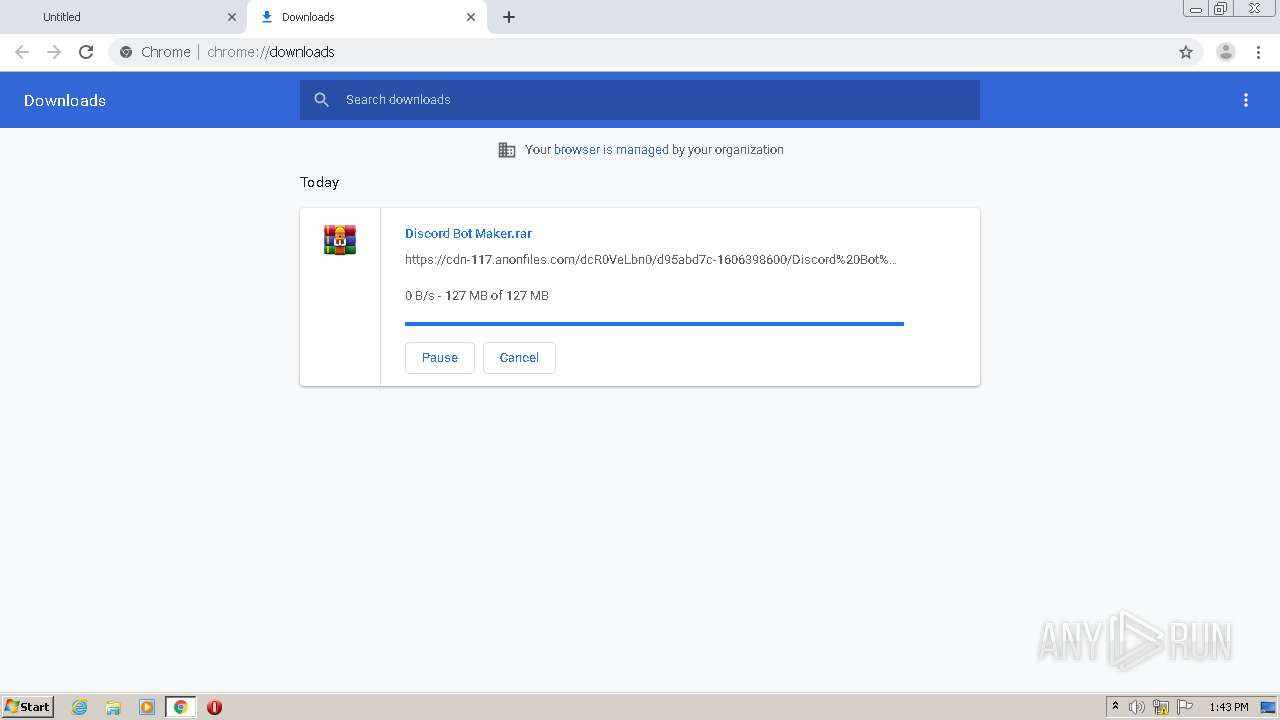Click the Today date heading

(x=319, y=182)
